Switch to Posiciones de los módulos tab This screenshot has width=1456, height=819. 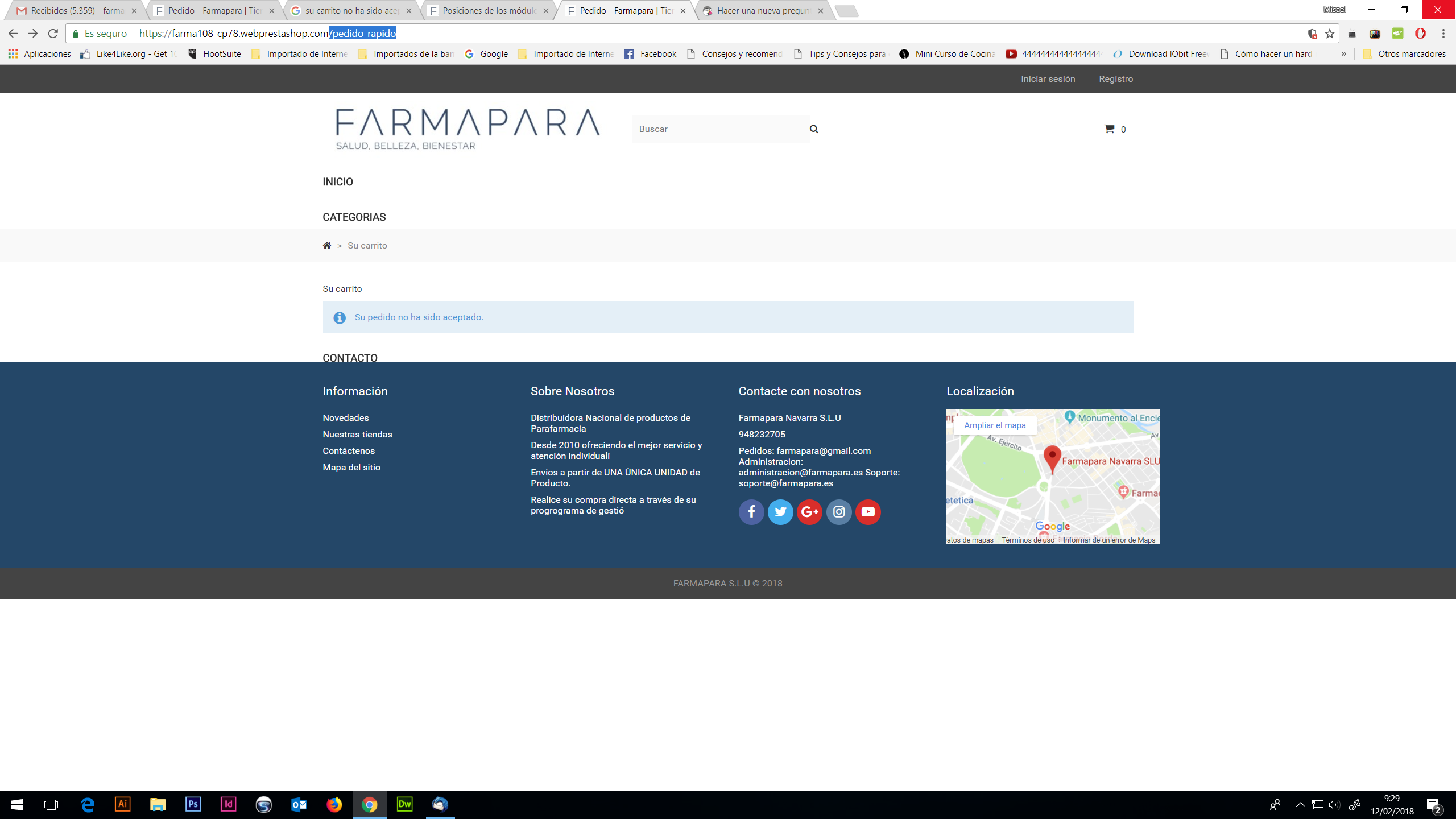(x=488, y=11)
